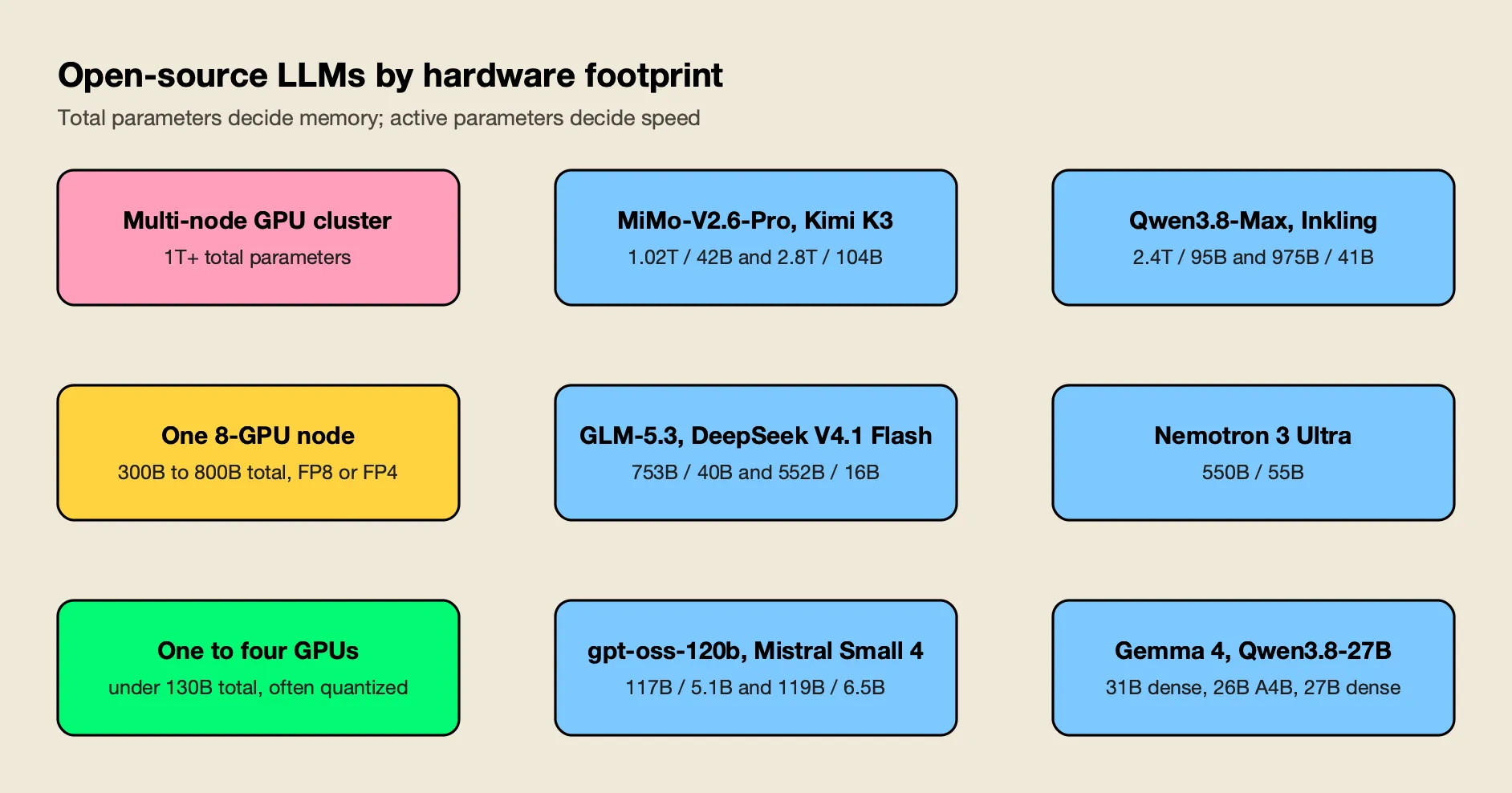
Task: Open the Gemma 4, Qwen3.8-27B card
Action: [x=1254, y=668]
